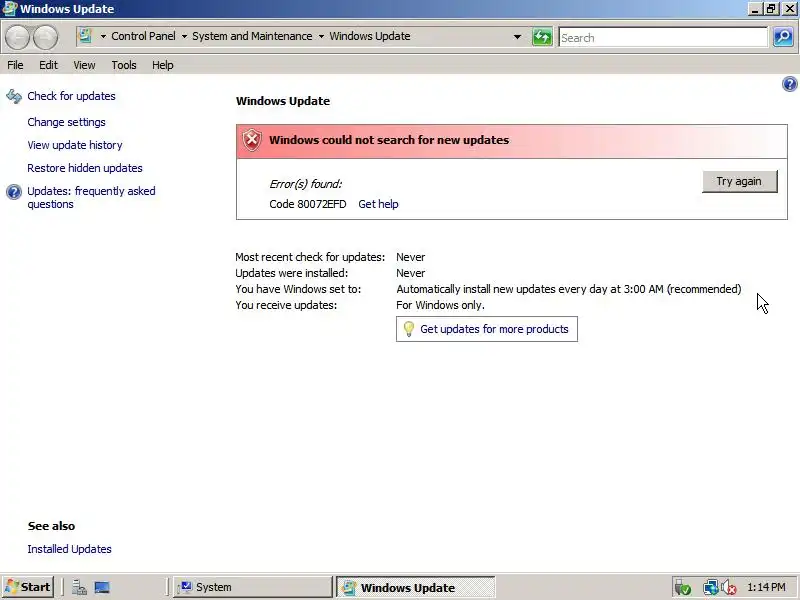Open the File menu
The image size is (800, 600).
point(15,65)
